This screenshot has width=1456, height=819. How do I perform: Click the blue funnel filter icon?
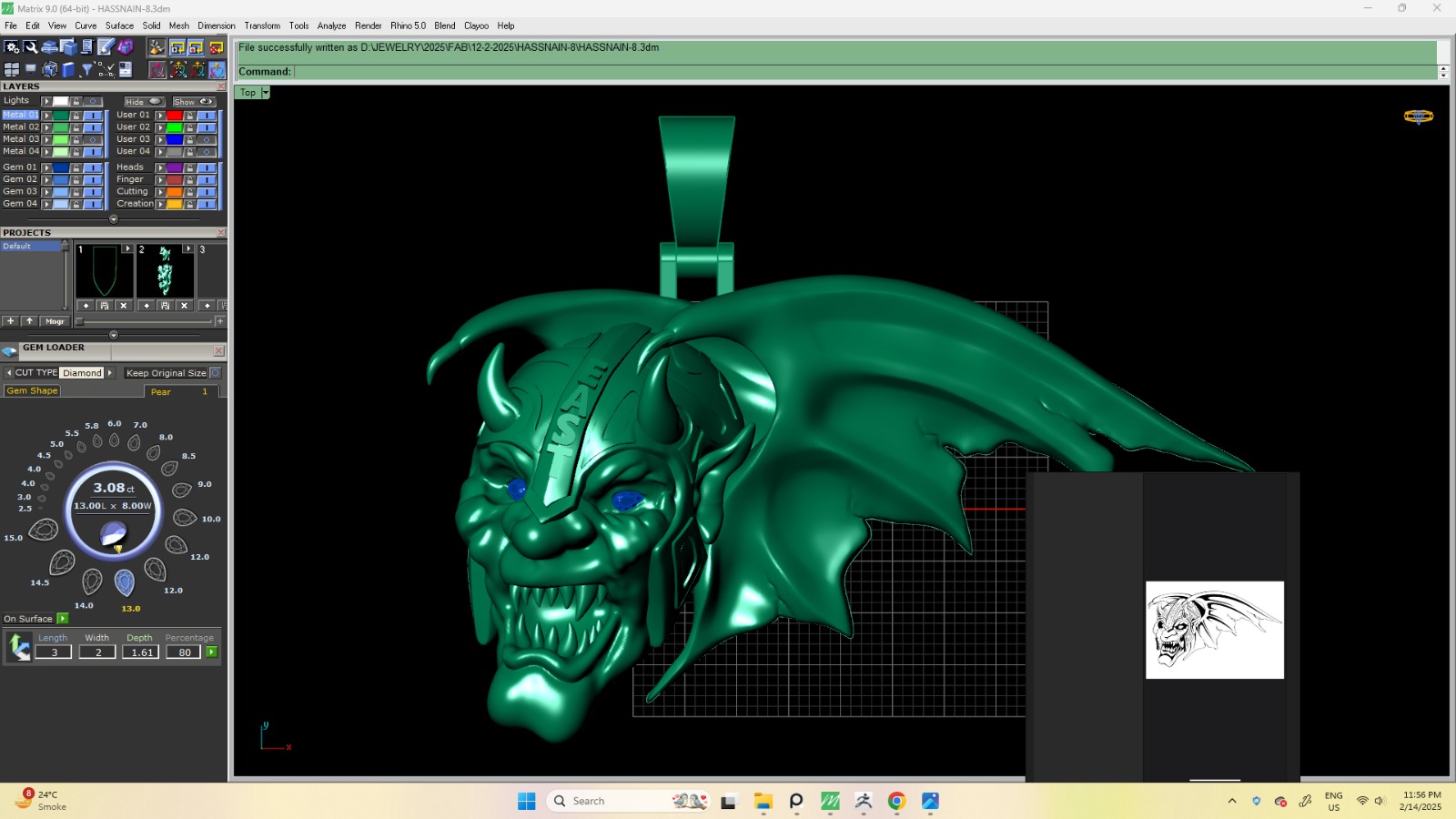coord(87,69)
